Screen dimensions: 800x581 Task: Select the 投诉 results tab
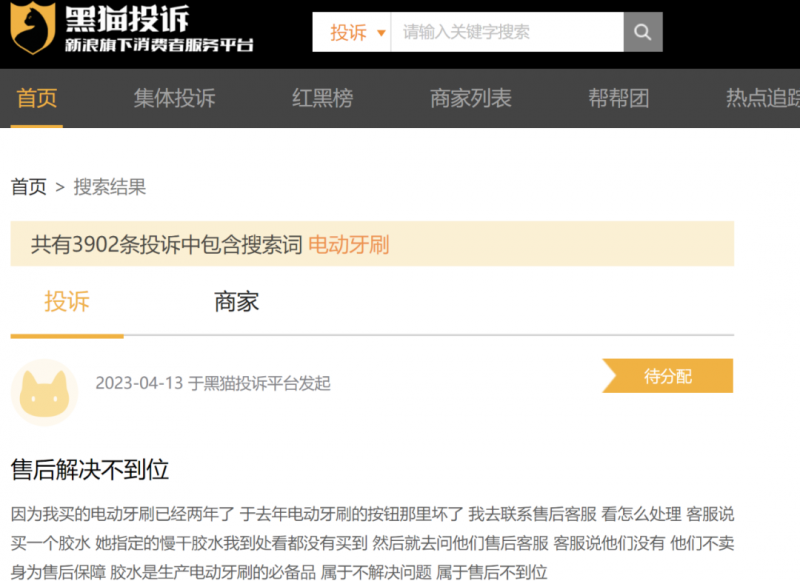point(66,300)
